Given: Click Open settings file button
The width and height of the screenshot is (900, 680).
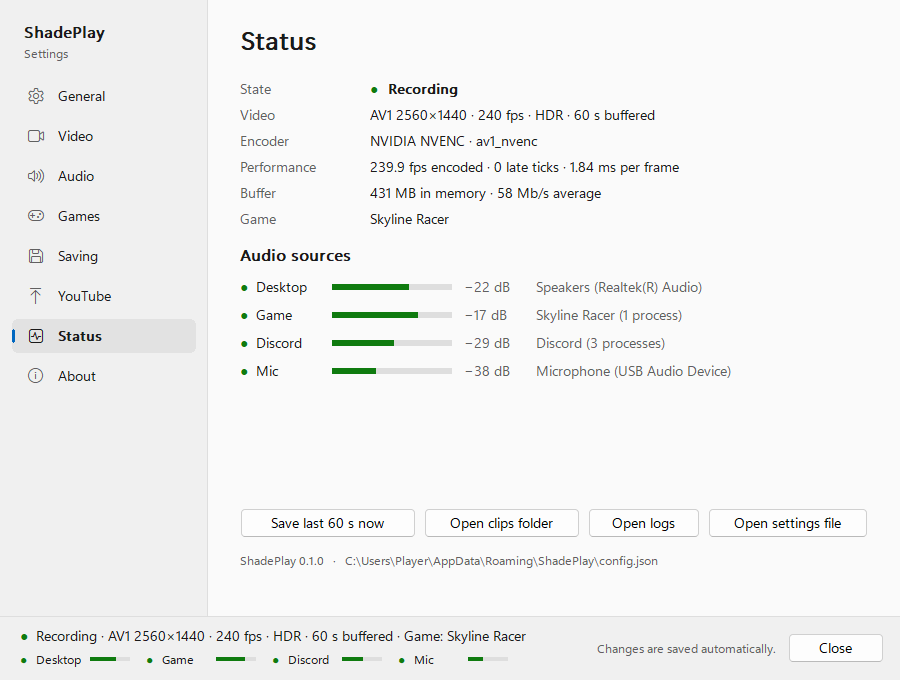Looking at the screenshot, I should 788,523.
